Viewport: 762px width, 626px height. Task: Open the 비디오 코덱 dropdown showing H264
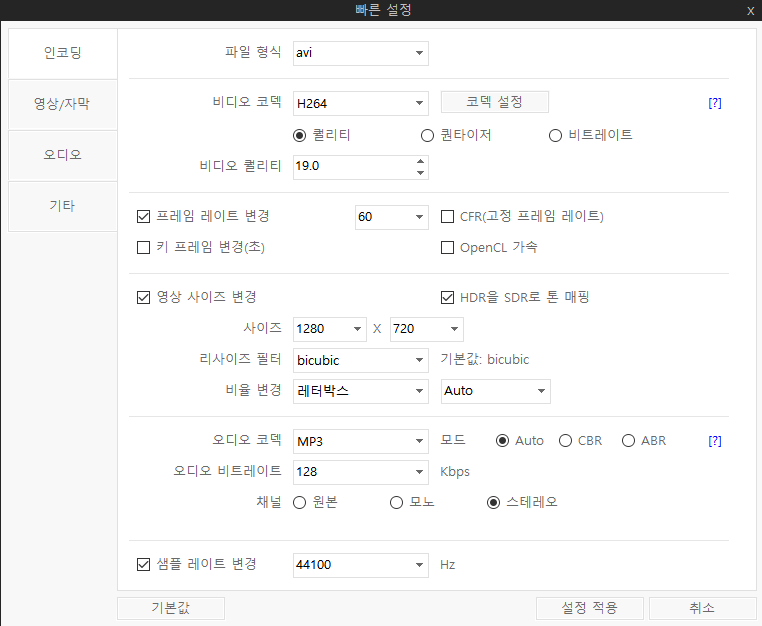(361, 104)
